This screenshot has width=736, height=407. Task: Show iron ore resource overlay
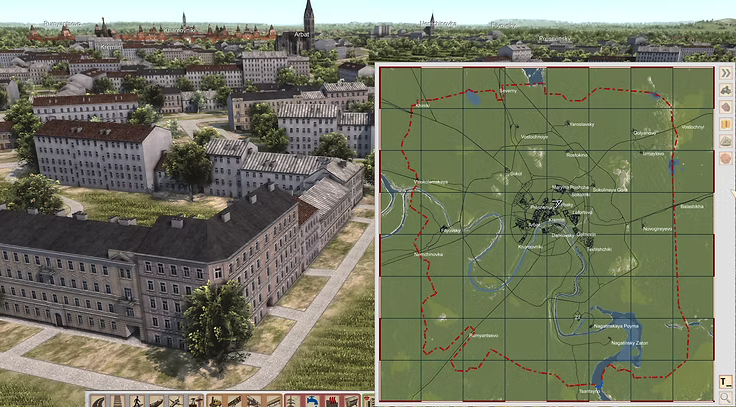click(x=726, y=107)
